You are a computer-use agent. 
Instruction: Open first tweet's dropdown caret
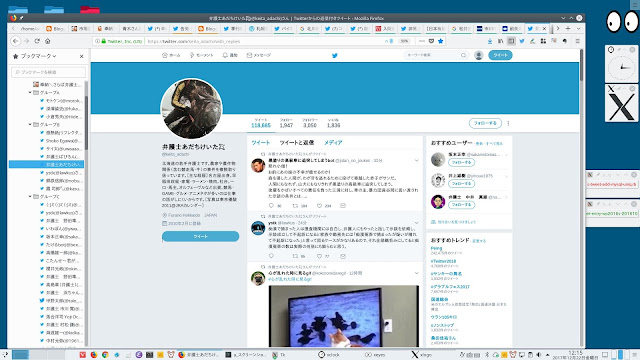tap(416, 160)
